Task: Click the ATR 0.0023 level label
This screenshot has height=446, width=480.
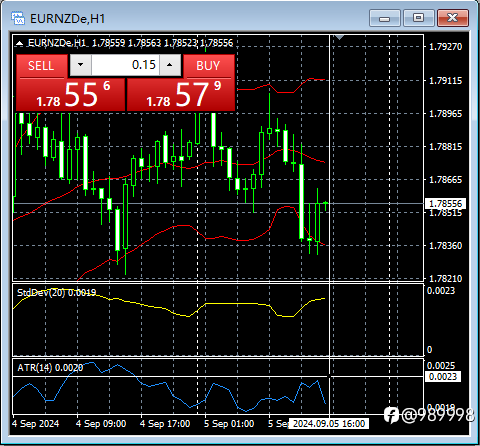Action: [443, 377]
